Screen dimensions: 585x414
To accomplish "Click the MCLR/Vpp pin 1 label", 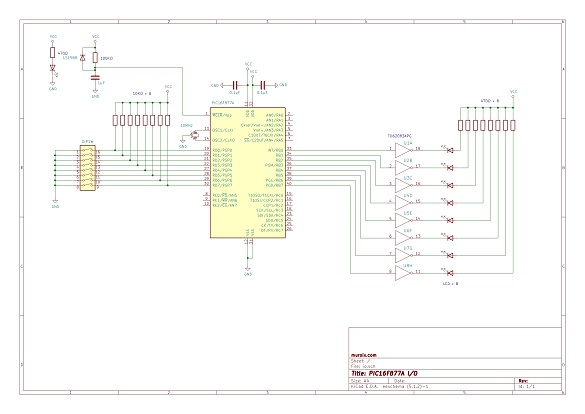I will tap(222, 115).
